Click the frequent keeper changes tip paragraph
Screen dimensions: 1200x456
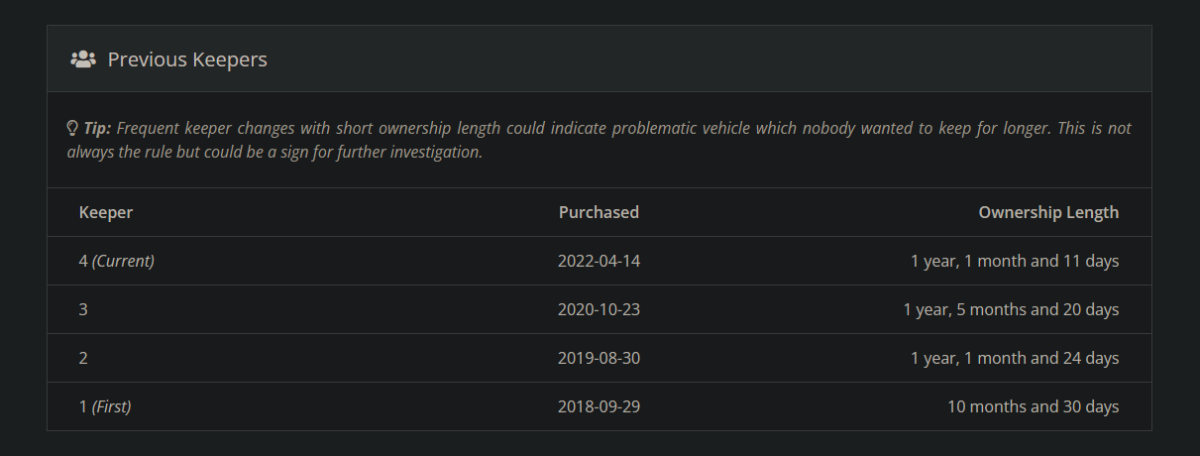600,141
